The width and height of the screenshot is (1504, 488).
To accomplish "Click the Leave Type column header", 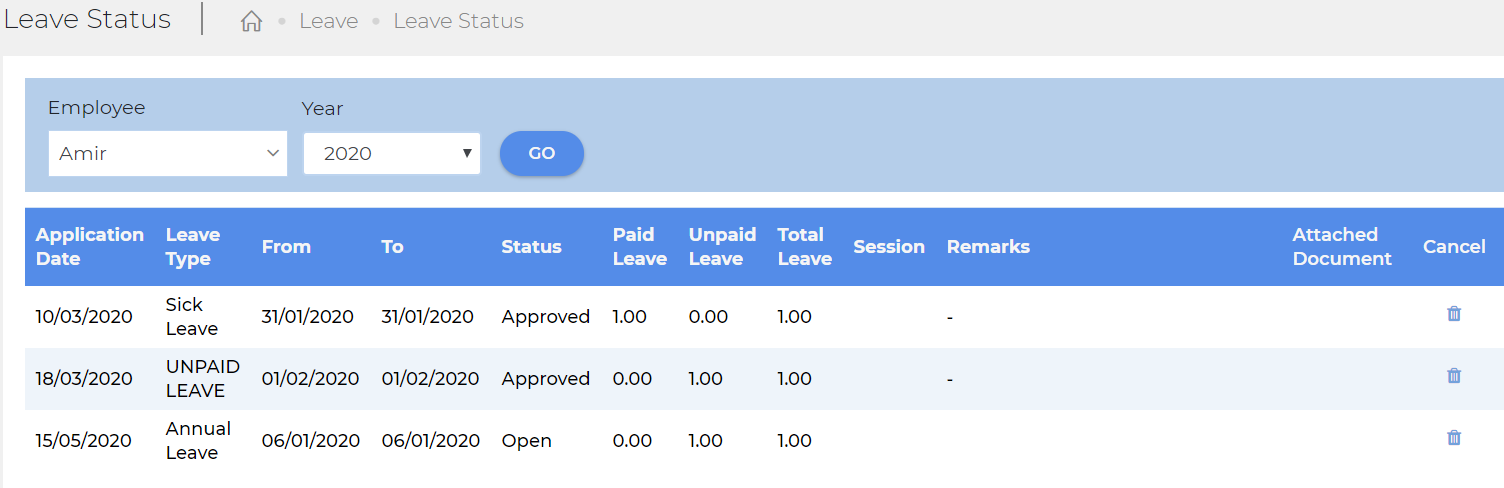I will point(193,247).
